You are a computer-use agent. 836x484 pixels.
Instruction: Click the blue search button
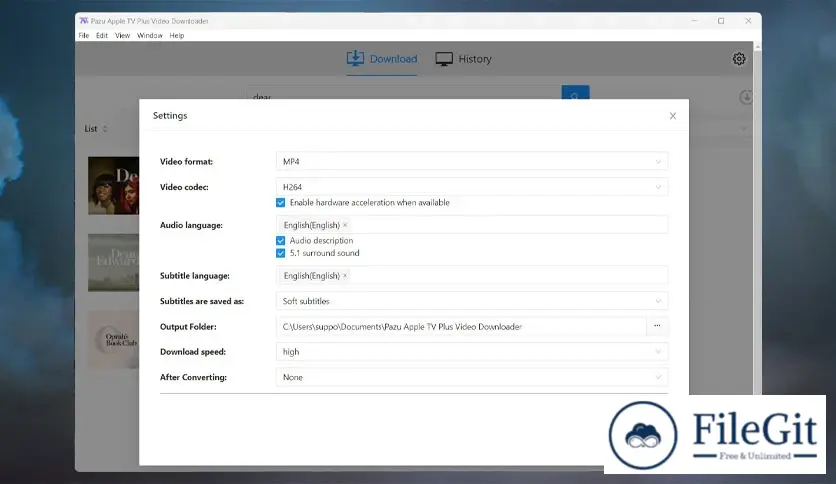pyautogui.click(x=575, y=92)
